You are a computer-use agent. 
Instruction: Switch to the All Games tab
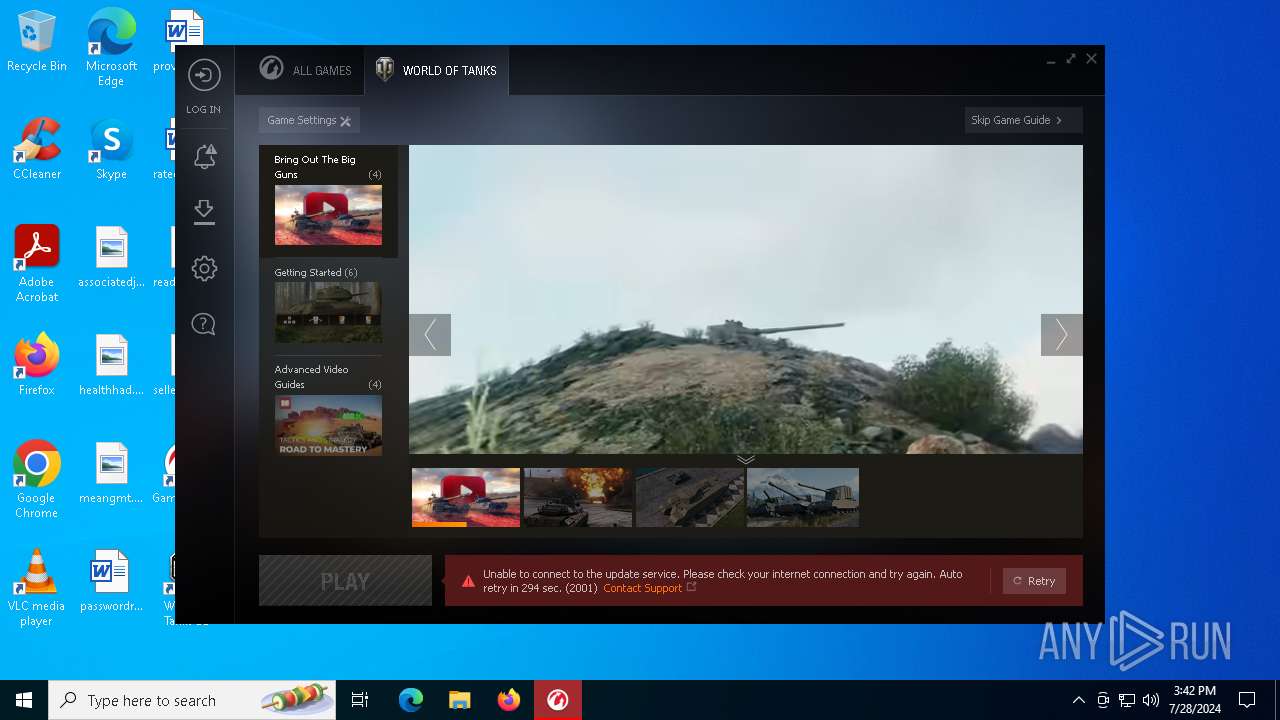click(x=300, y=70)
